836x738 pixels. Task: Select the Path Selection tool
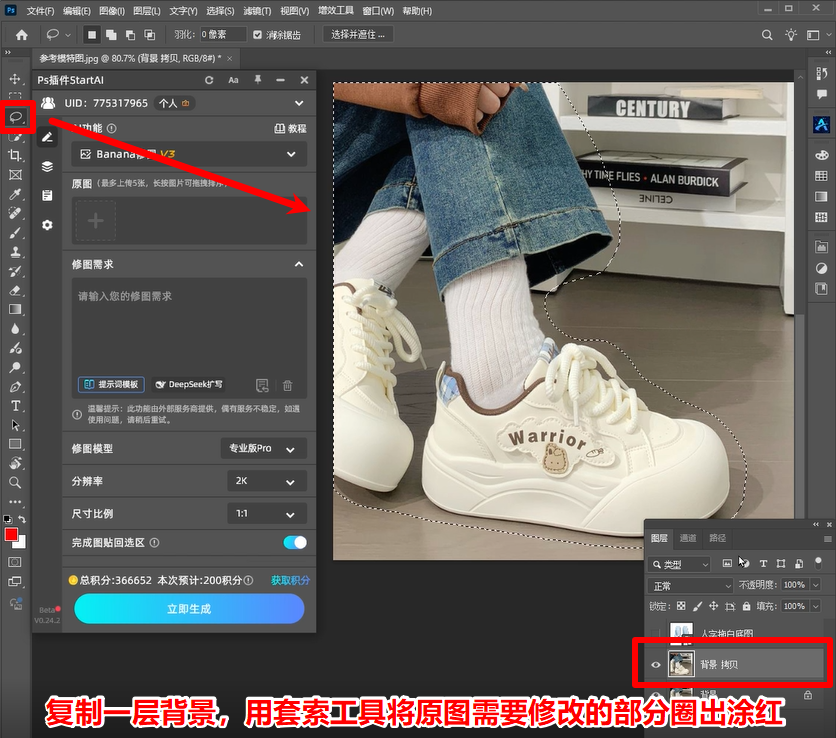tap(15, 425)
